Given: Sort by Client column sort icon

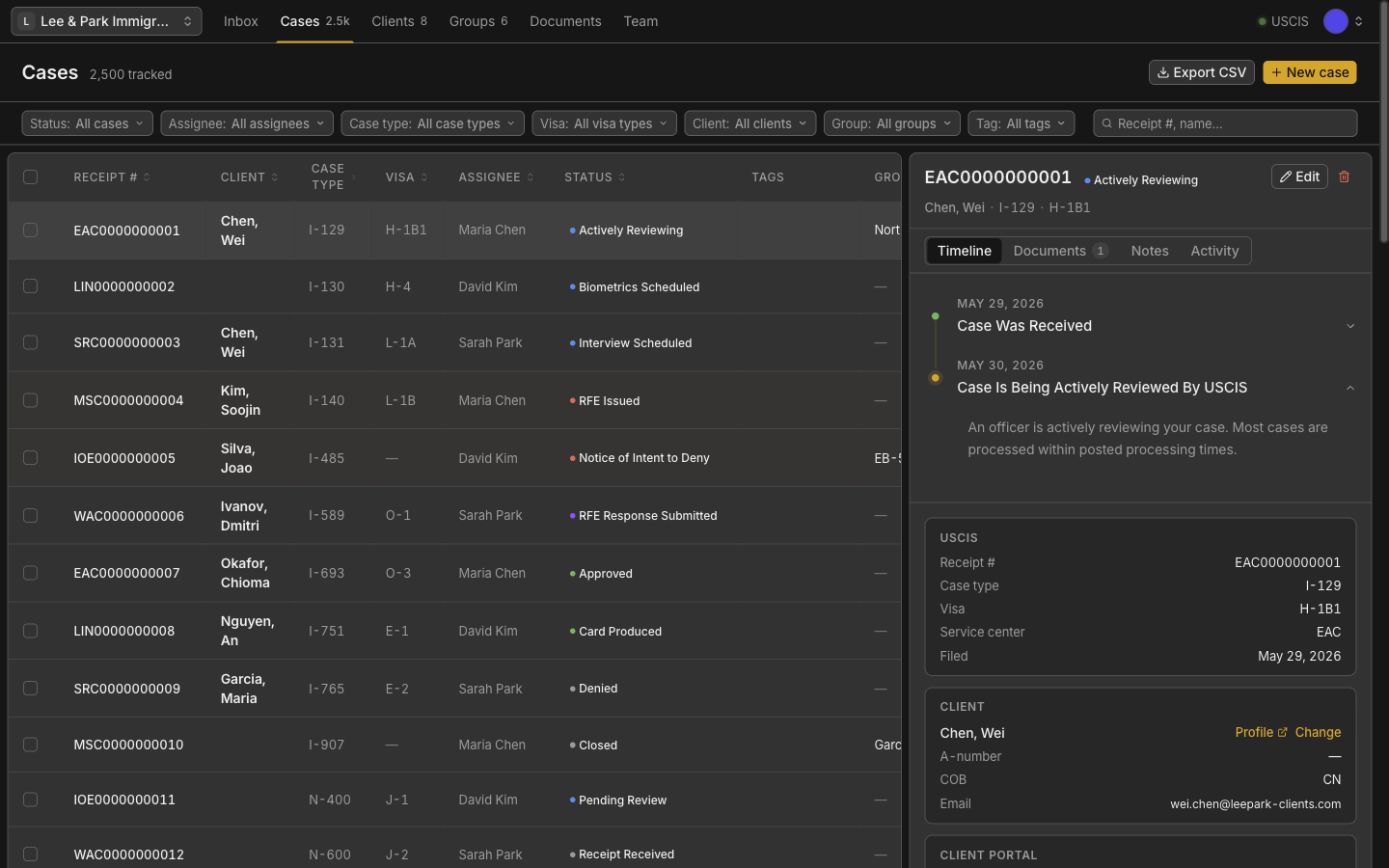Looking at the screenshot, I should (x=275, y=177).
